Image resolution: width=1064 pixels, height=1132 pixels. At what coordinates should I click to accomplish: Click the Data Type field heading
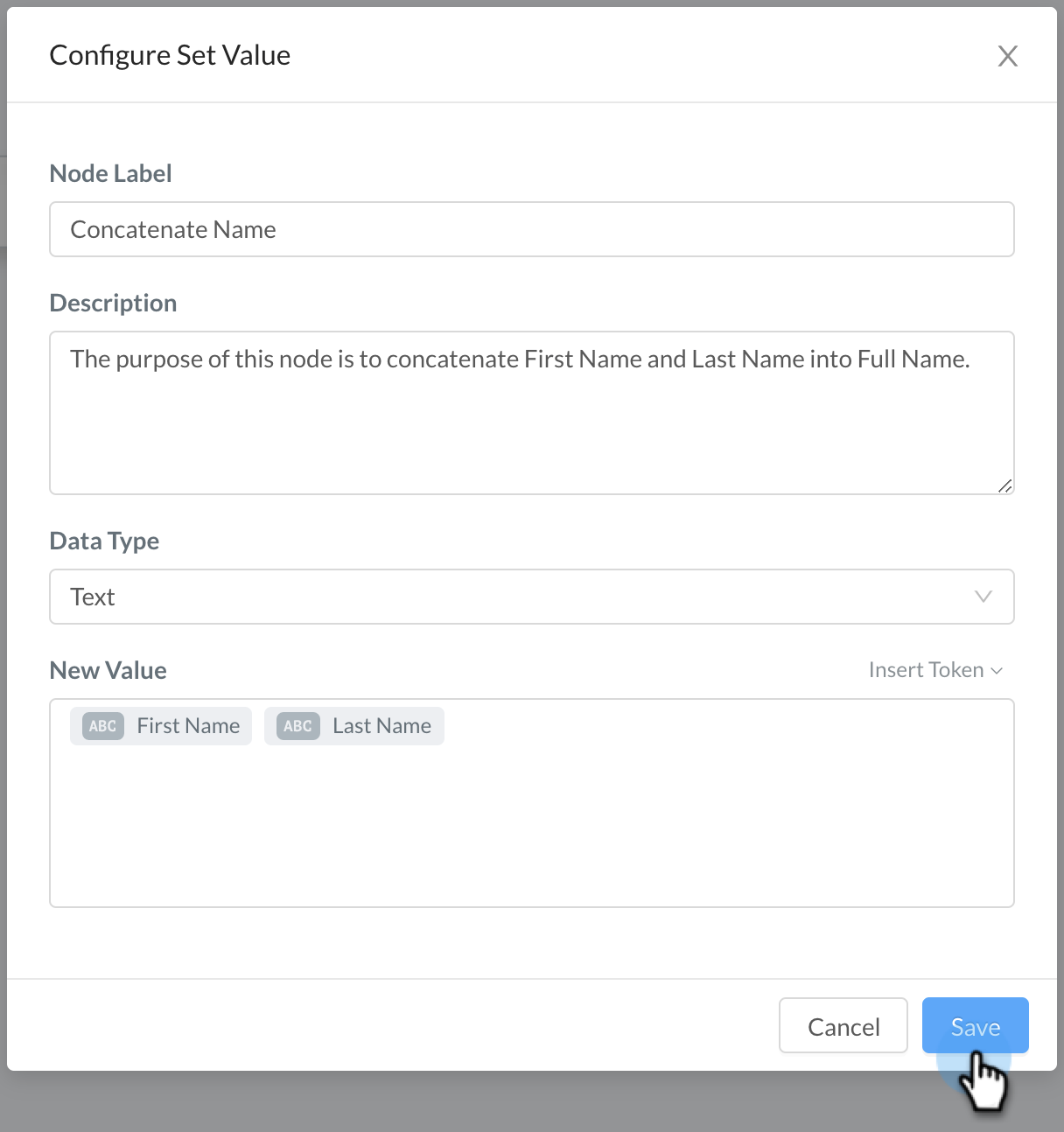point(104,541)
